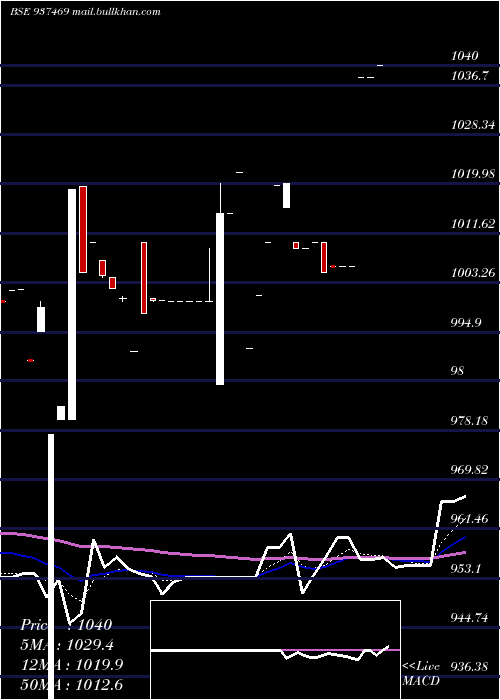Click the 1036.7 price axis label
Screen dimensions: 500x700
[x=469, y=76]
